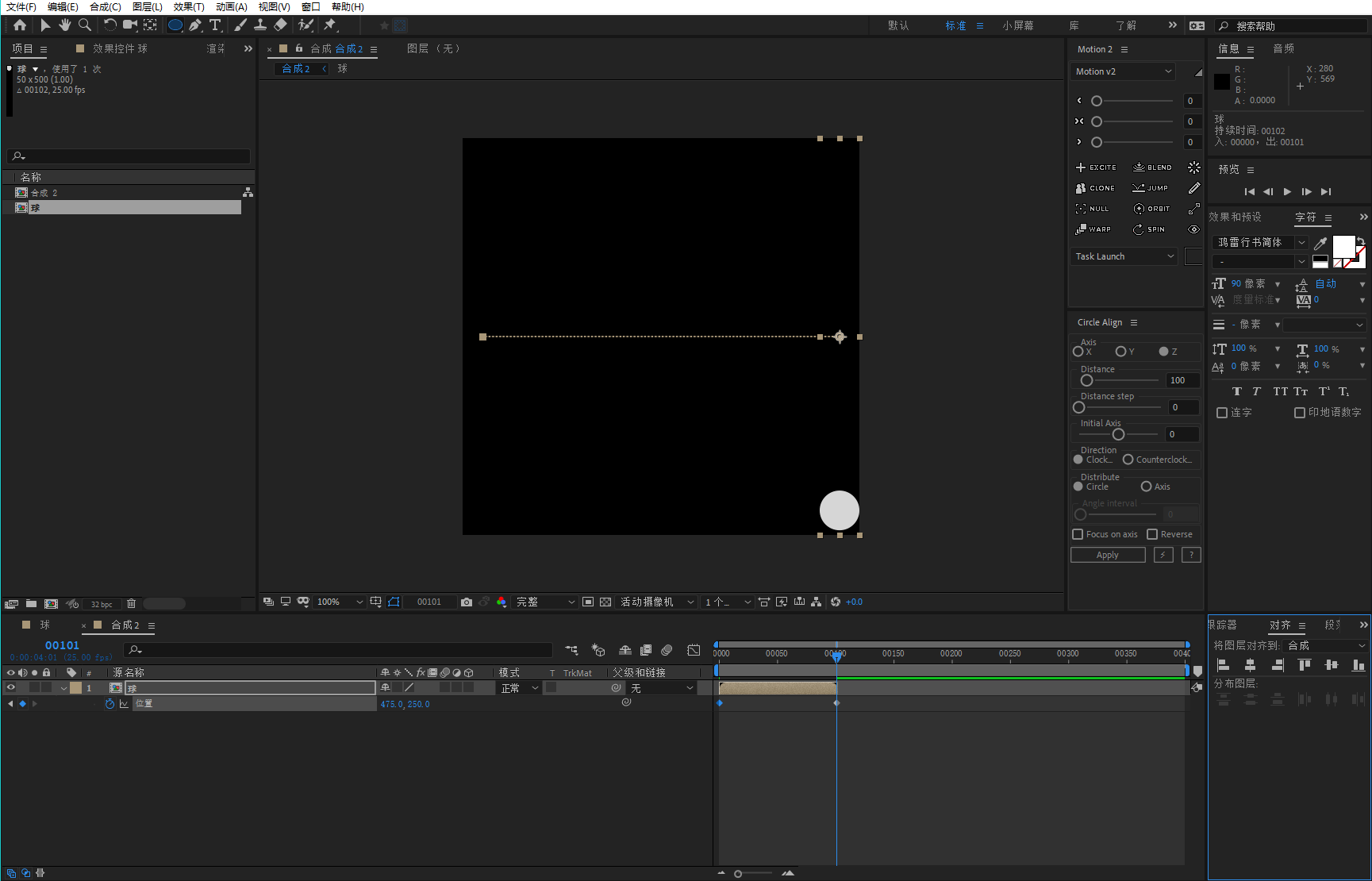This screenshot has height=881, width=1372.
Task: Click the play button in preview panel
Action: click(x=1287, y=191)
